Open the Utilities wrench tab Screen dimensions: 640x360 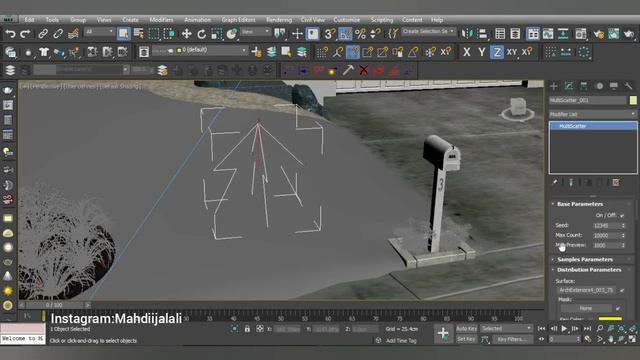click(629, 86)
